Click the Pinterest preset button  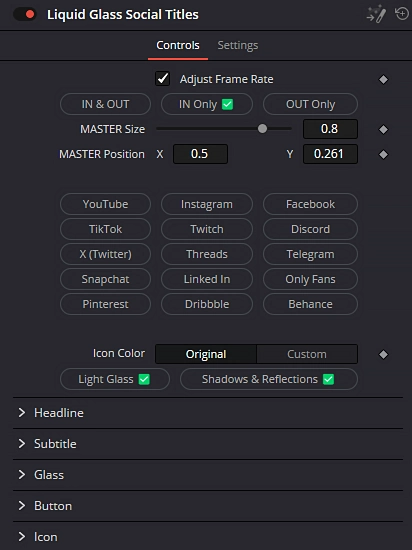click(x=106, y=304)
